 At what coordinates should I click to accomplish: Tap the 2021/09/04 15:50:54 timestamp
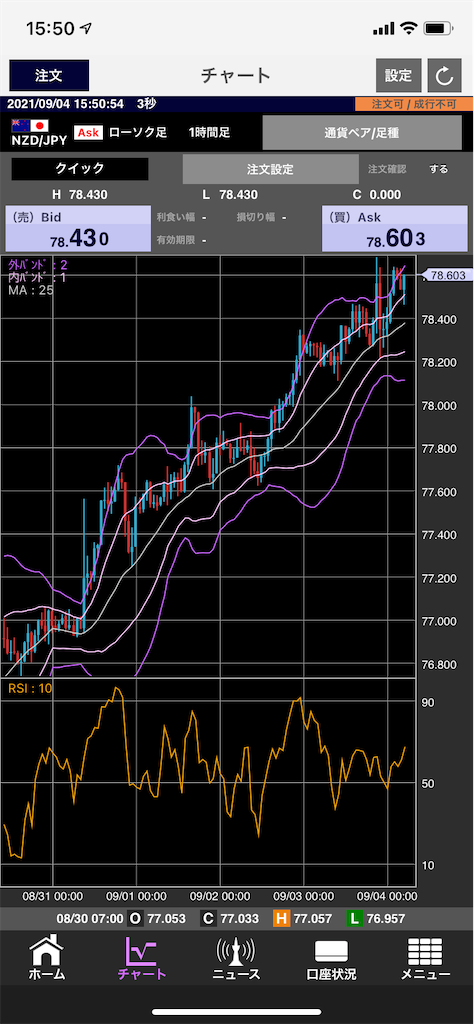(65, 104)
